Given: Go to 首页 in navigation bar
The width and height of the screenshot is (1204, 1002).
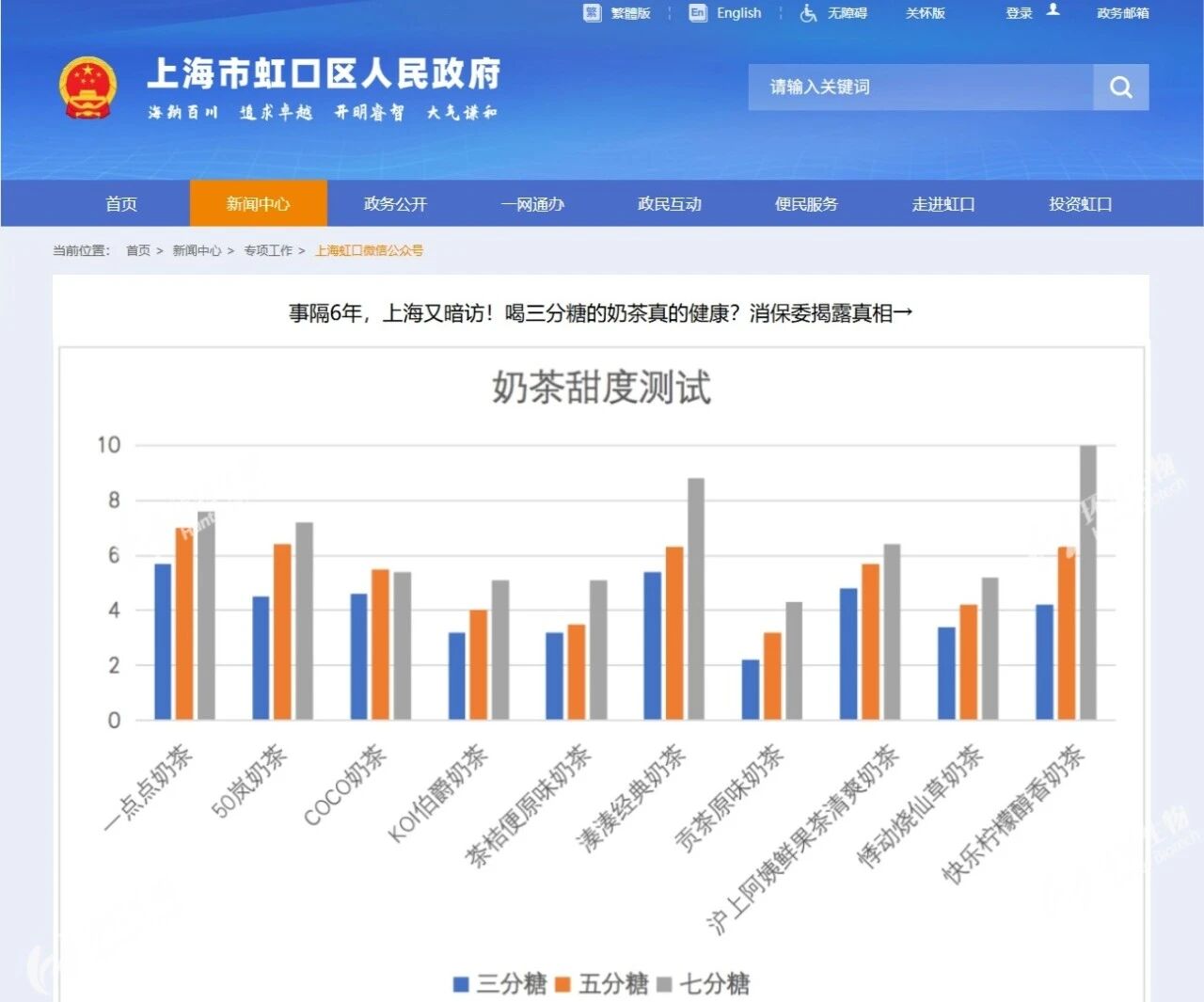Looking at the screenshot, I should [x=121, y=203].
